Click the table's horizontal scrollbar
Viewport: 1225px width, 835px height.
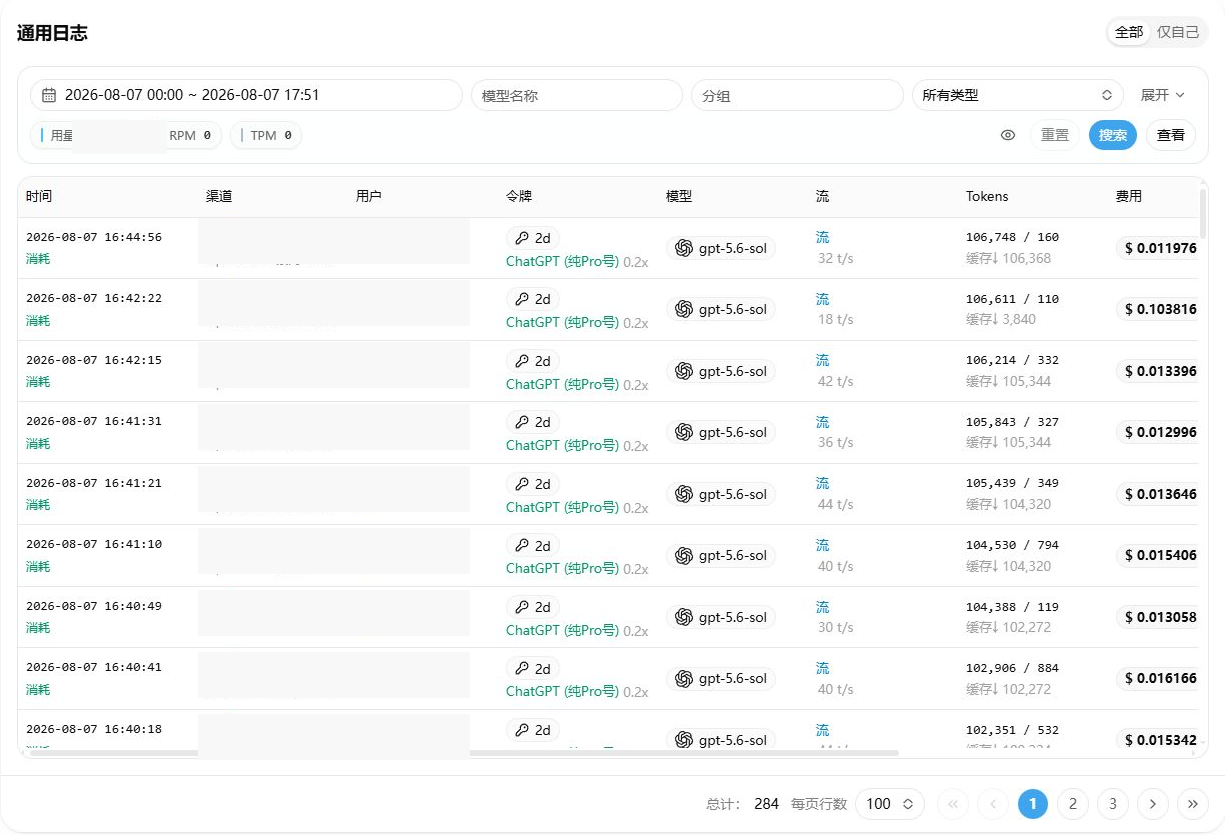(x=463, y=753)
